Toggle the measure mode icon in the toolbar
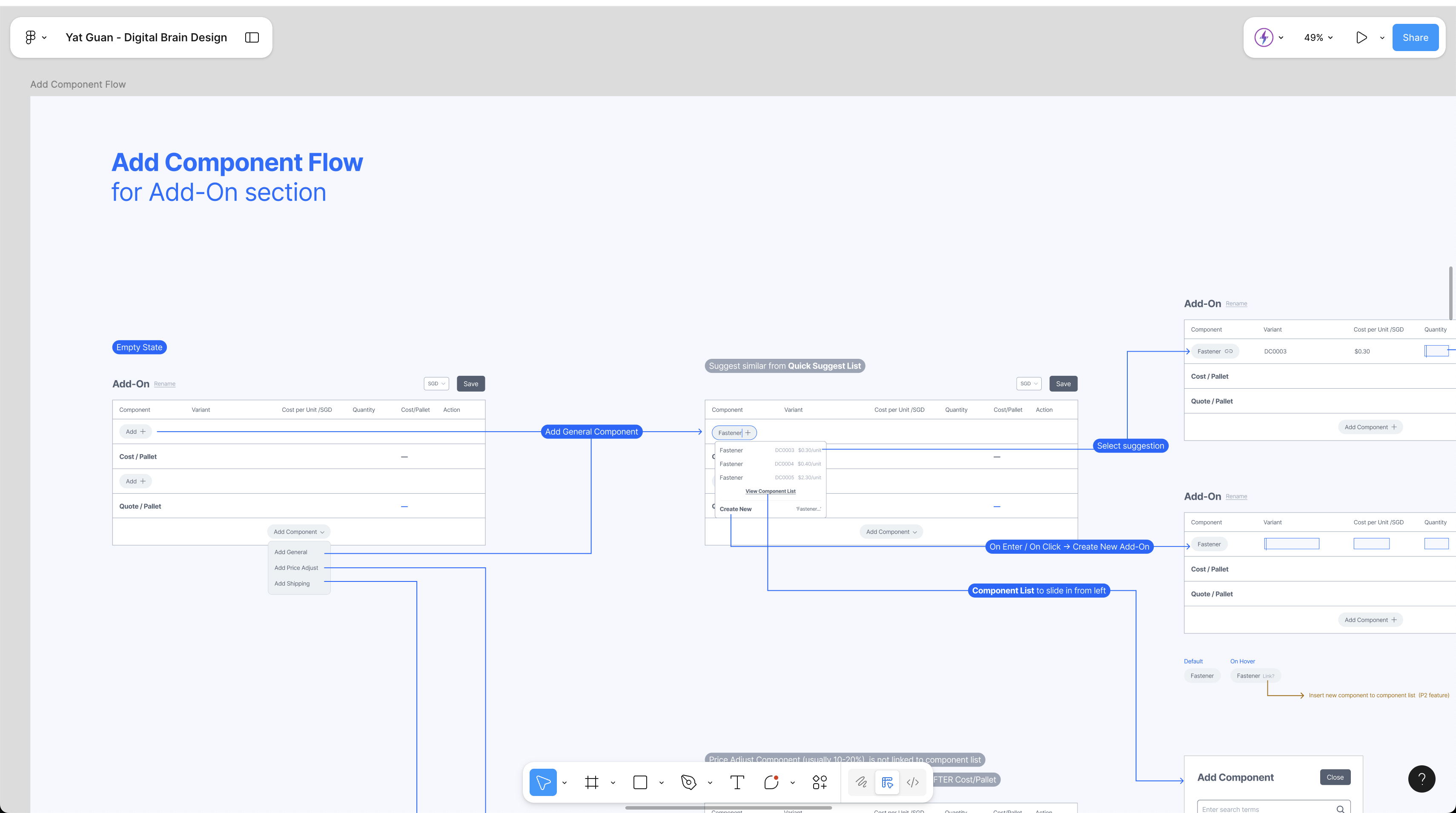 pos(887,782)
